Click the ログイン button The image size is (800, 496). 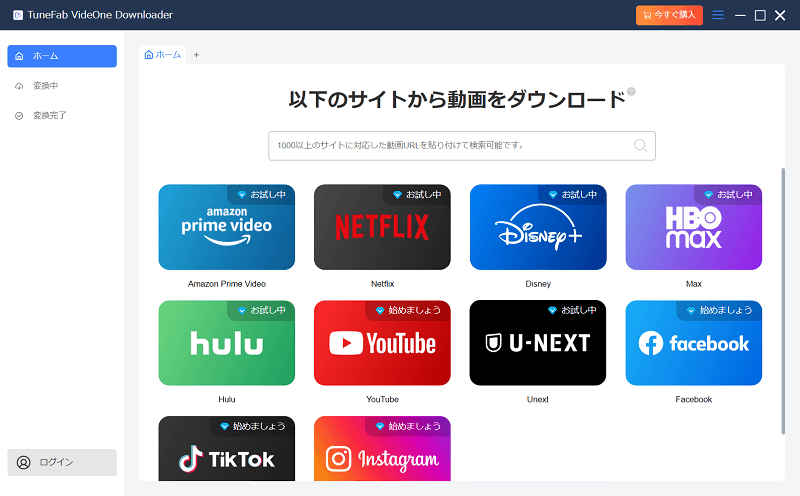(x=62, y=462)
